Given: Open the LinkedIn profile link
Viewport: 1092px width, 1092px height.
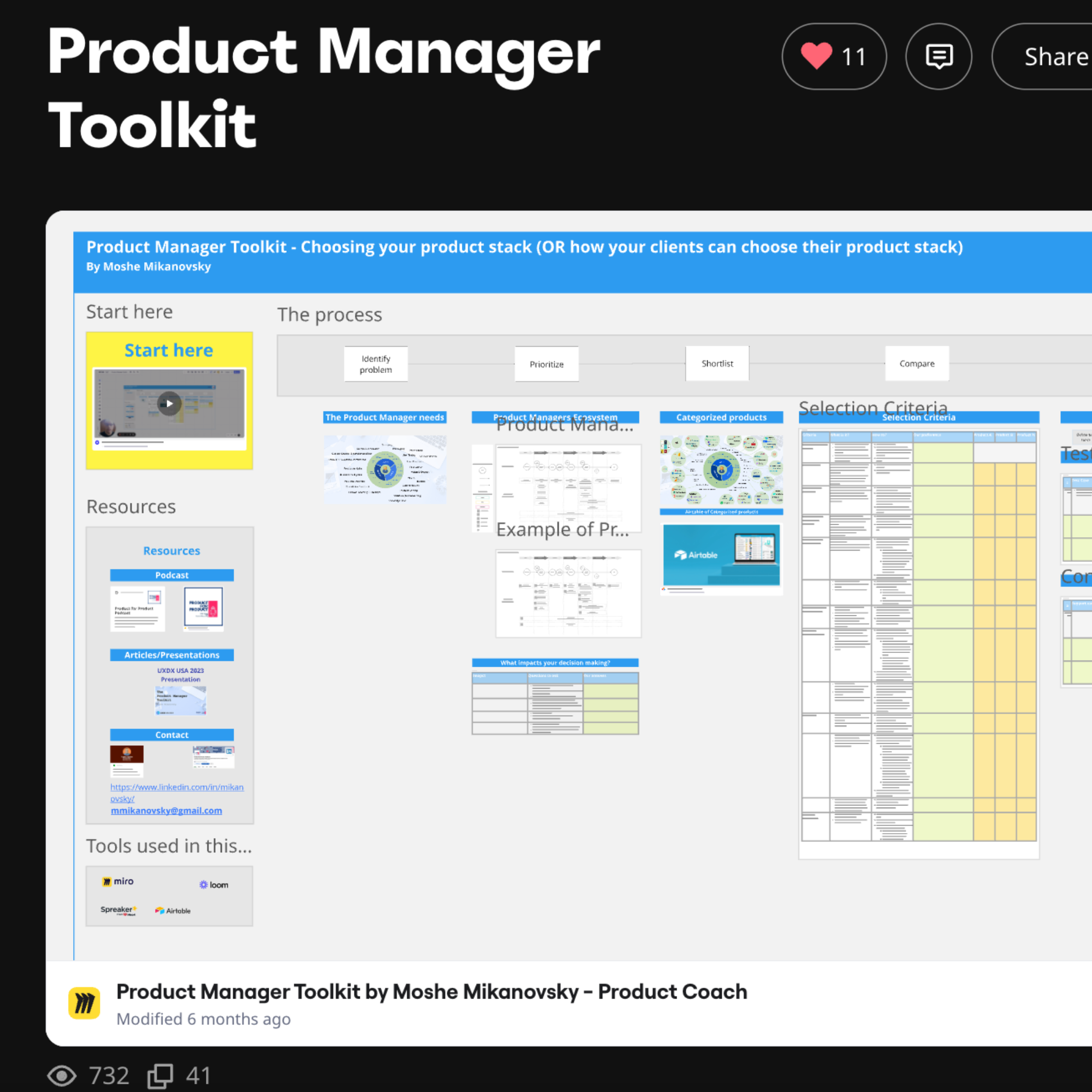Looking at the screenshot, I should 177,792.
